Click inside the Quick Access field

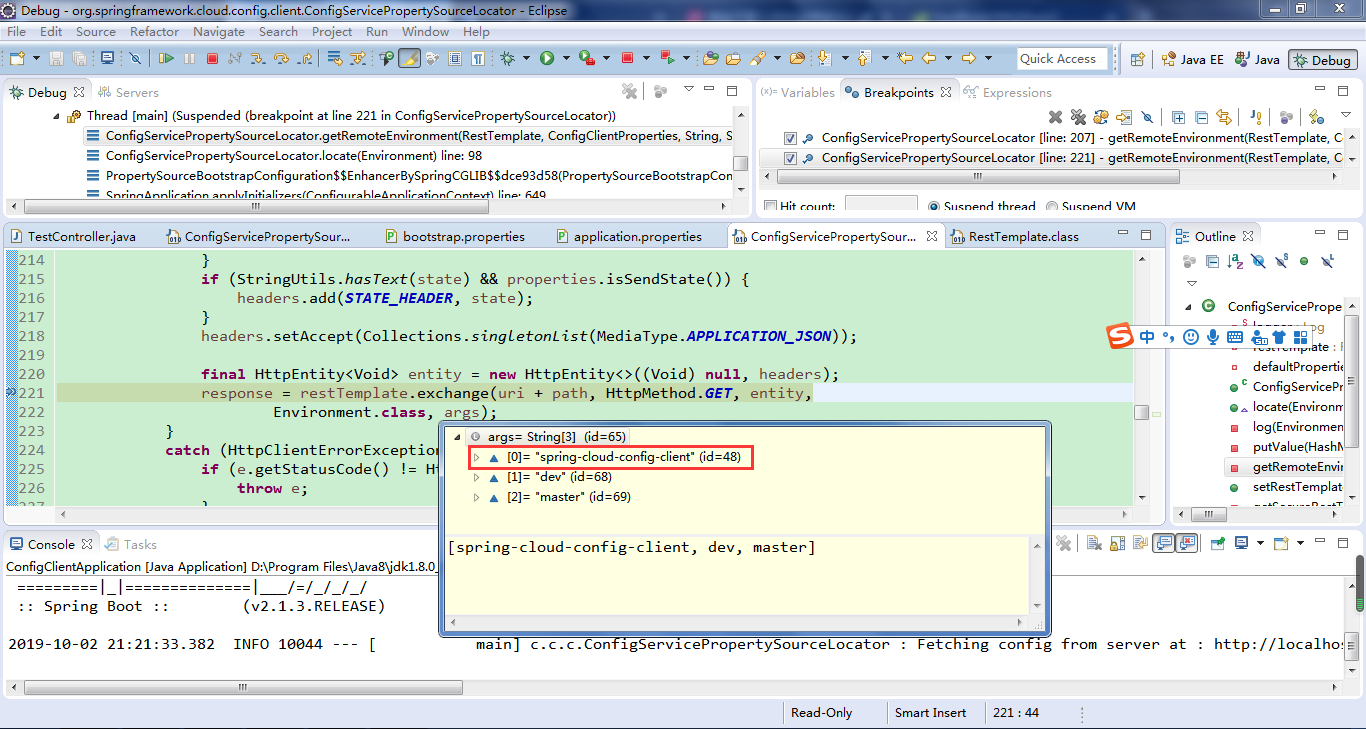(x=1062, y=58)
